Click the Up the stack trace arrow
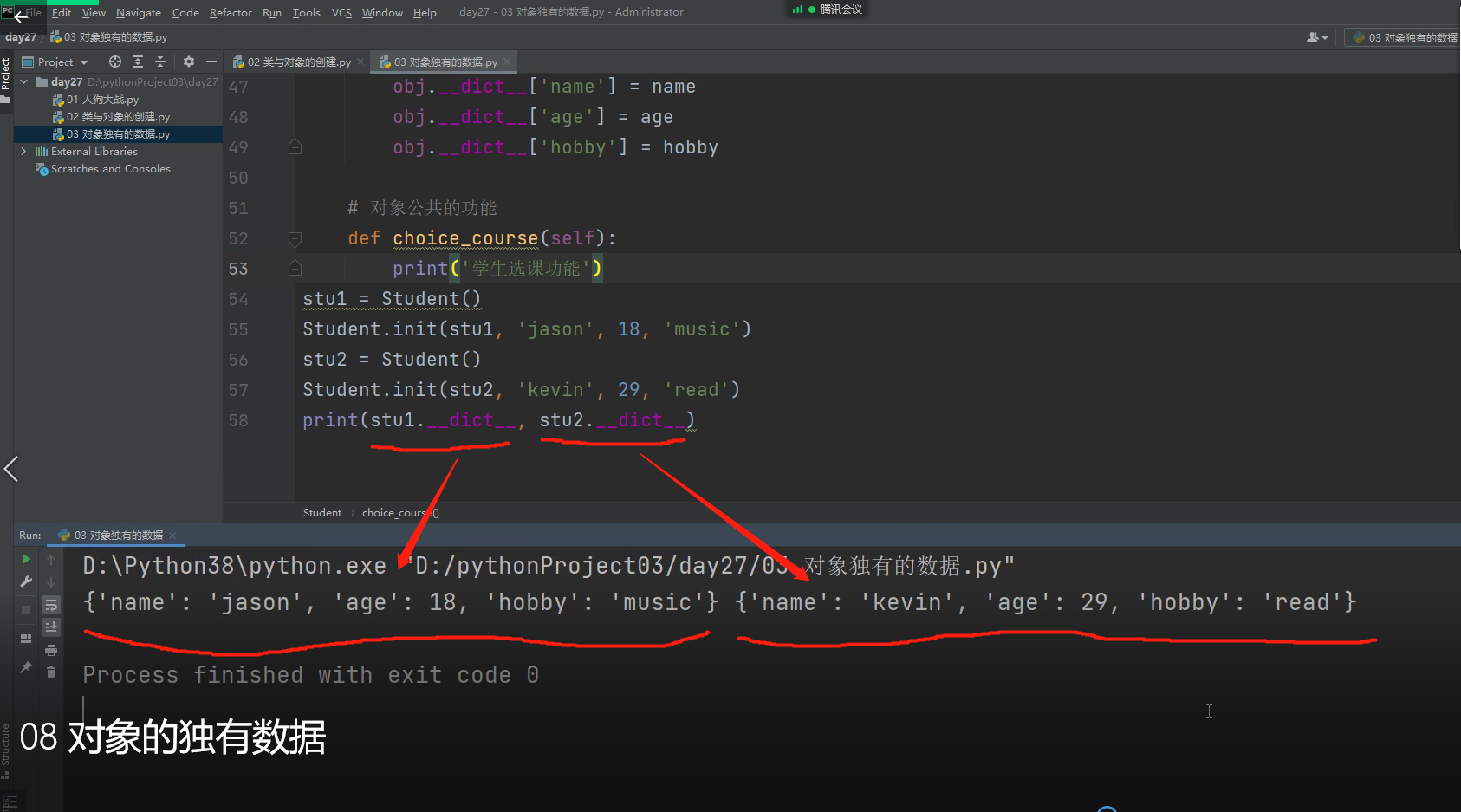The height and width of the screenshot is (812, 1461). point(51,559)
